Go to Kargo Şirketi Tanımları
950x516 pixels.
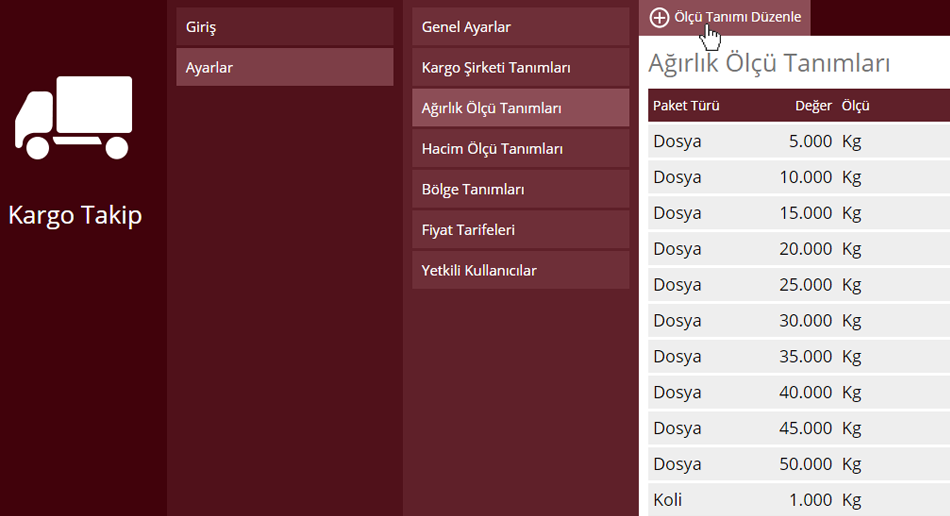tap(520, 67)
